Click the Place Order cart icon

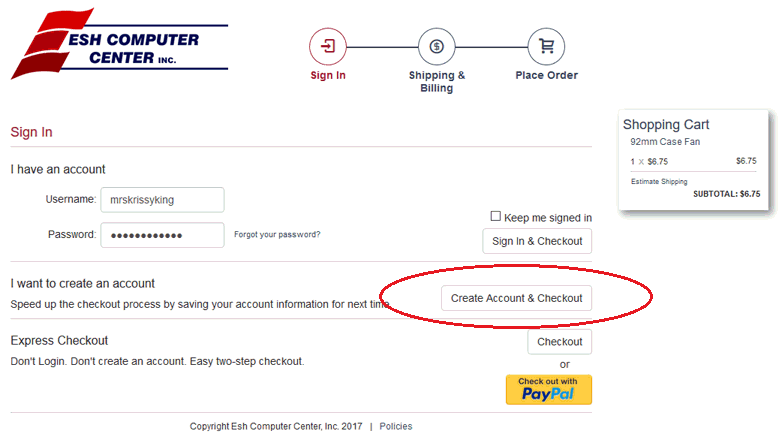[x=546, y=46]
